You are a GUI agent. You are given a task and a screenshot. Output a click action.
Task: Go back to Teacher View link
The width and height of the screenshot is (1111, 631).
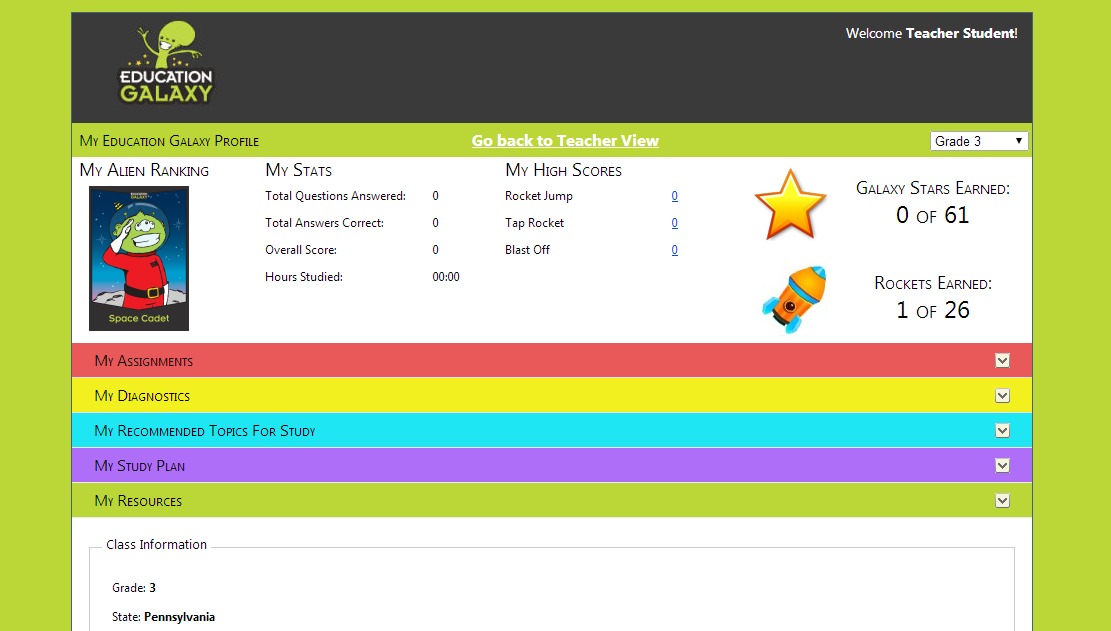click(x=565, y=141)
